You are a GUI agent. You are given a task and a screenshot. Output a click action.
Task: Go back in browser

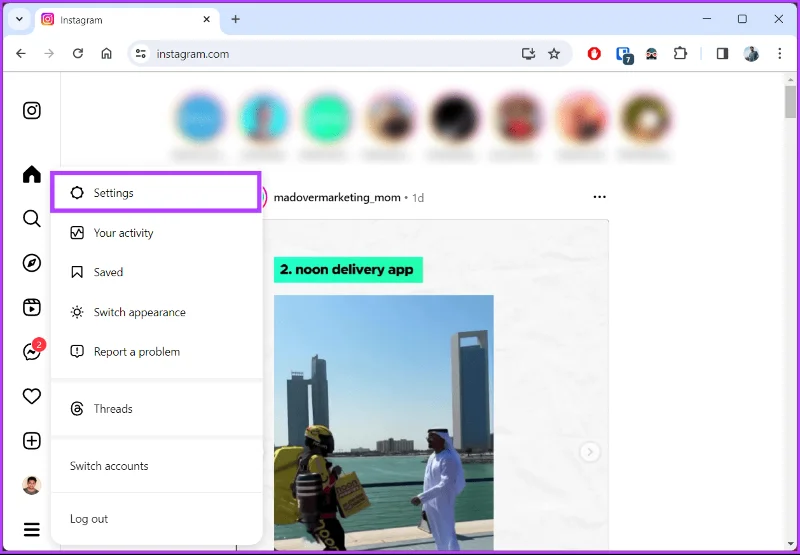tap(20, 54)
